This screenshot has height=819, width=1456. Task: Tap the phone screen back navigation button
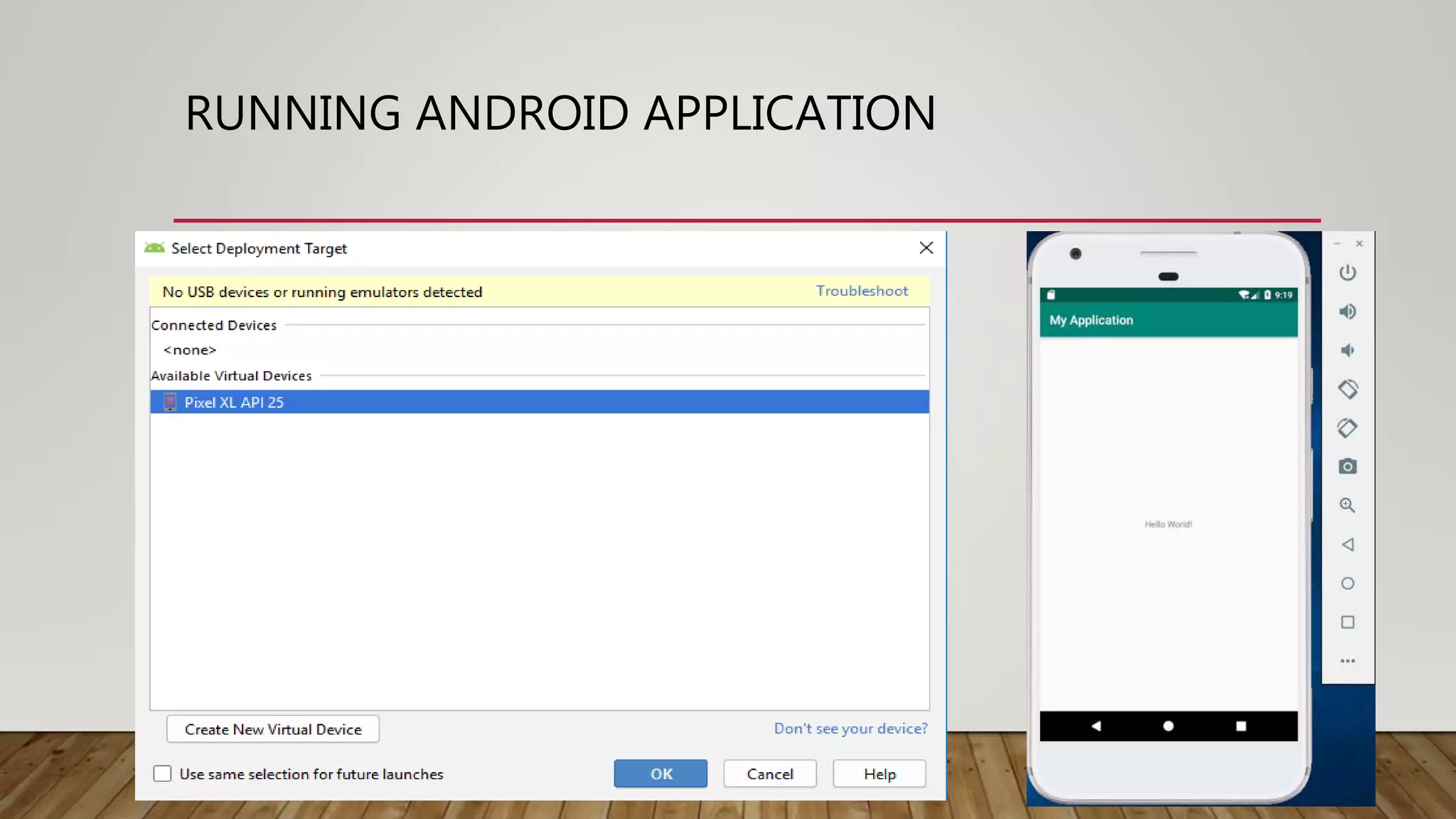coord(1096,726)
